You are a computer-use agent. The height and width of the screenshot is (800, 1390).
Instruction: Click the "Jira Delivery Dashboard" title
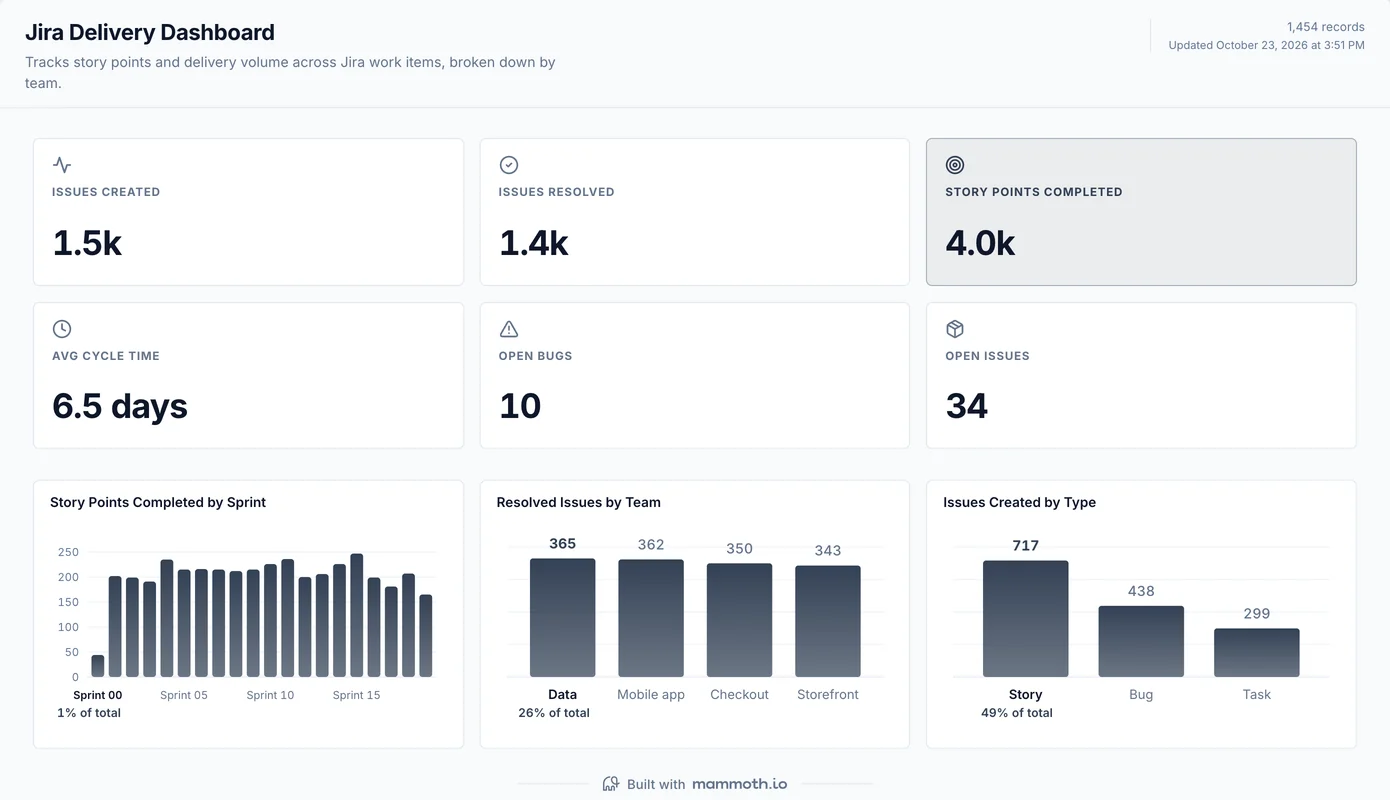150,32
